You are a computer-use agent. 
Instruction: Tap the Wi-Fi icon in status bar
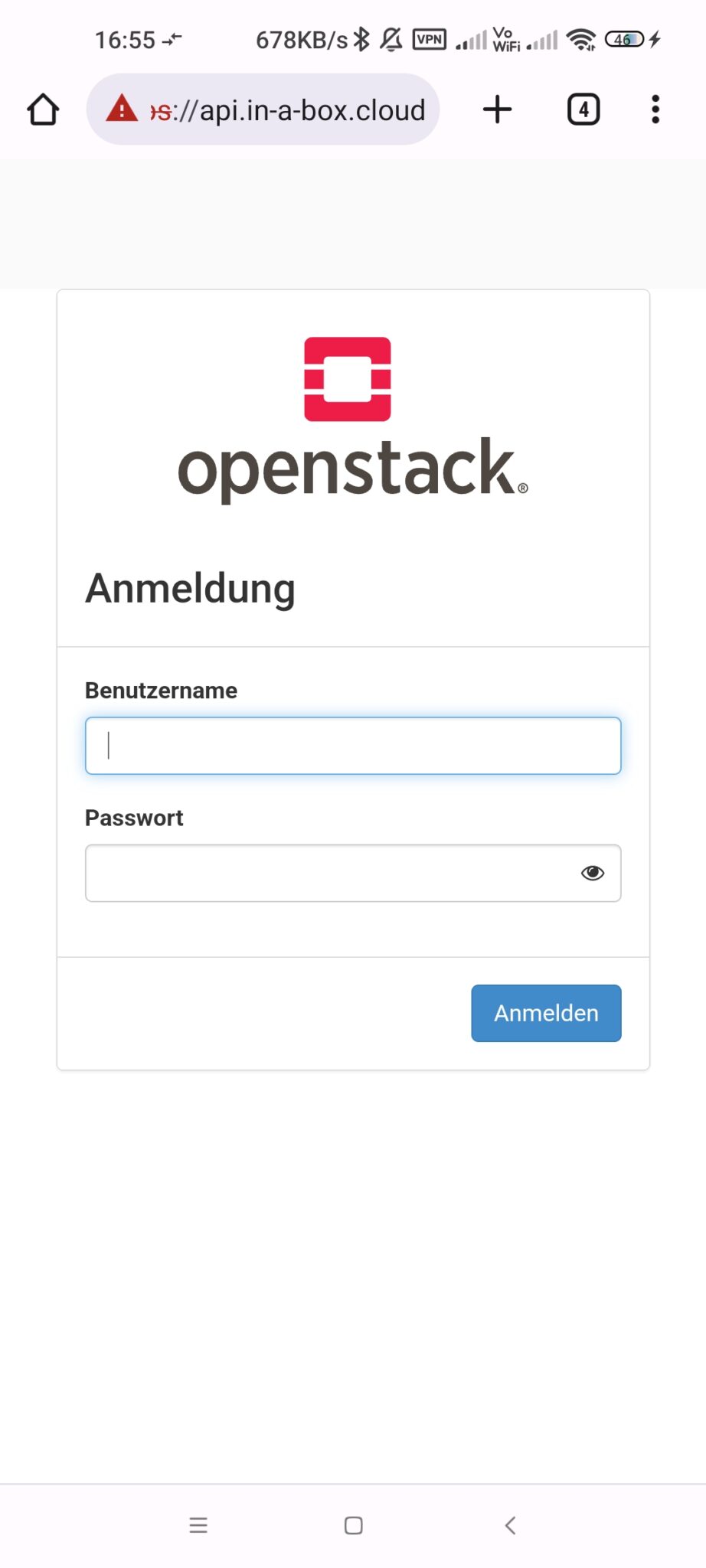(582, 39)
